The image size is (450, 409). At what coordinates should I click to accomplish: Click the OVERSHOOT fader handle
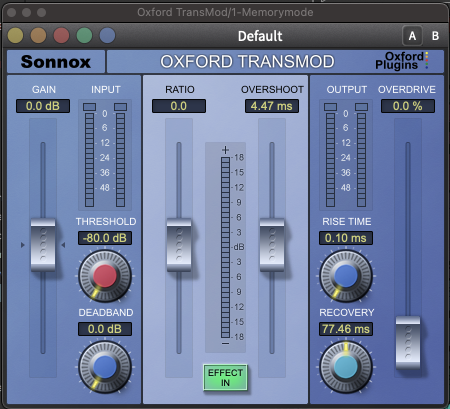pyautogui.click(x=272, y=245)
